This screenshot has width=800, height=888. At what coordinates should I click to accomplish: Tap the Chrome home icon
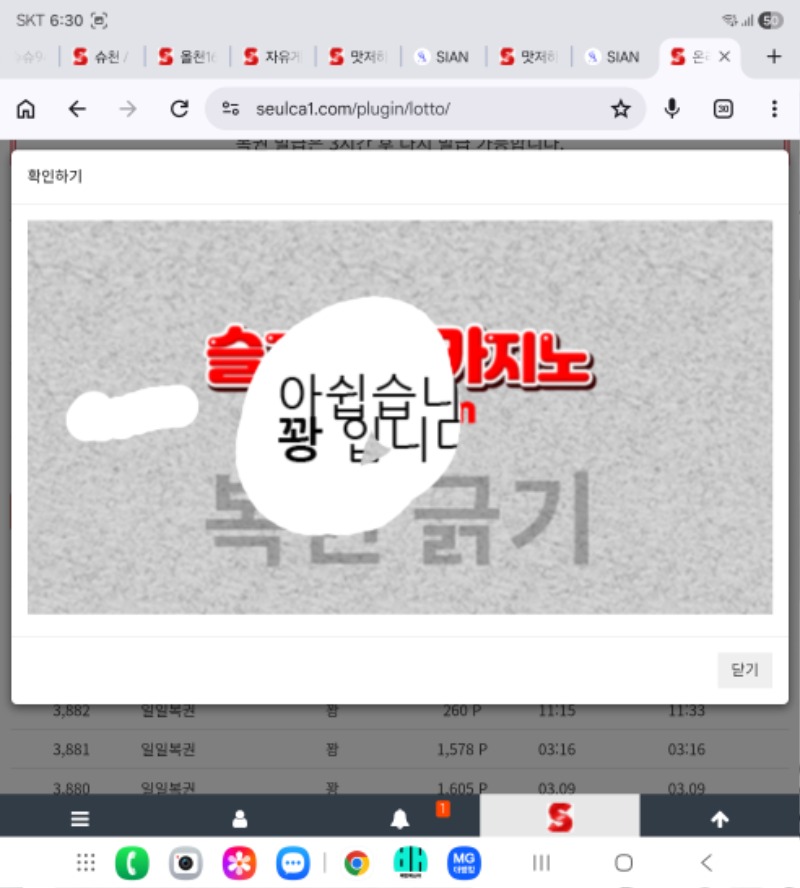26,109
